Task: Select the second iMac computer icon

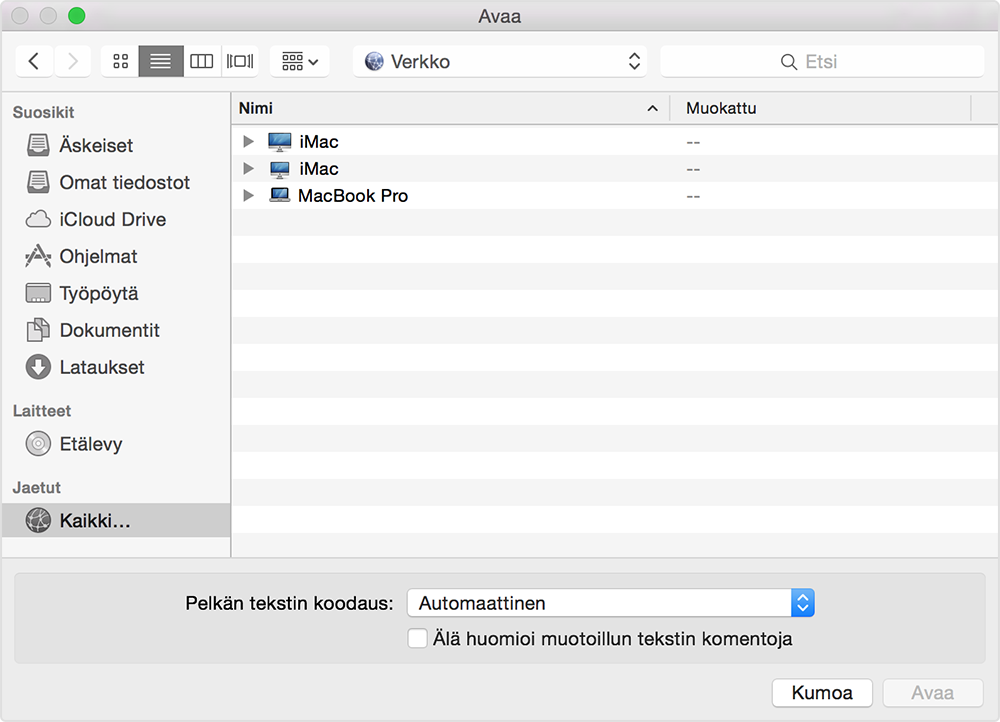Action: (279, 169)
